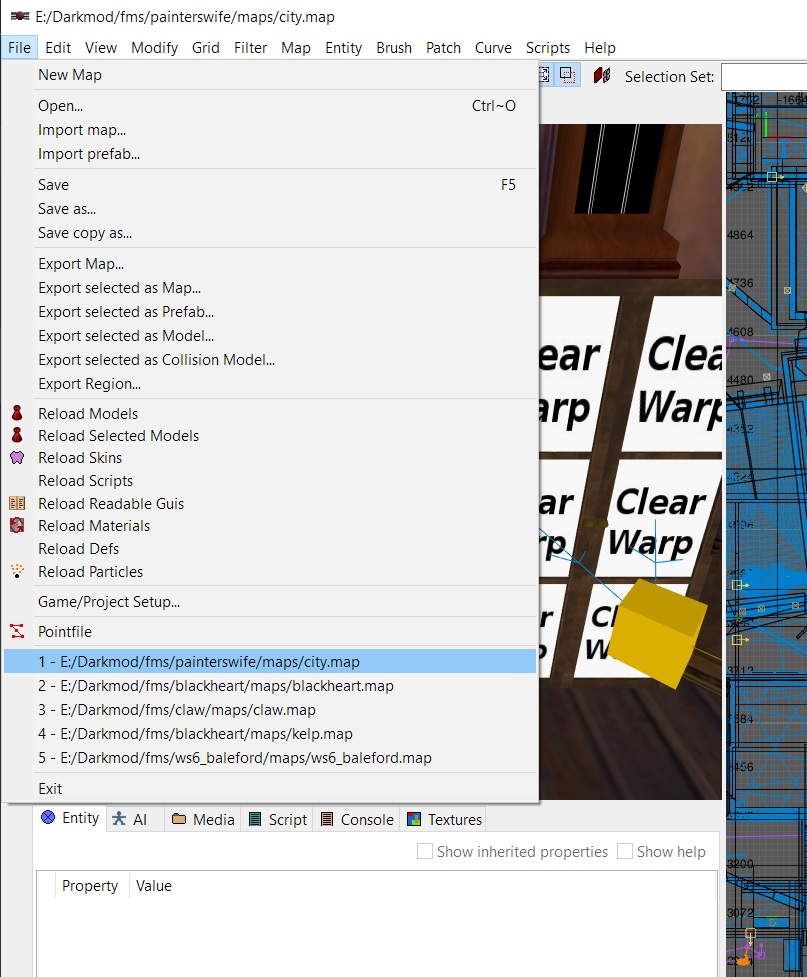Click the Reload Readable Guis book icon

coord(17,504)
